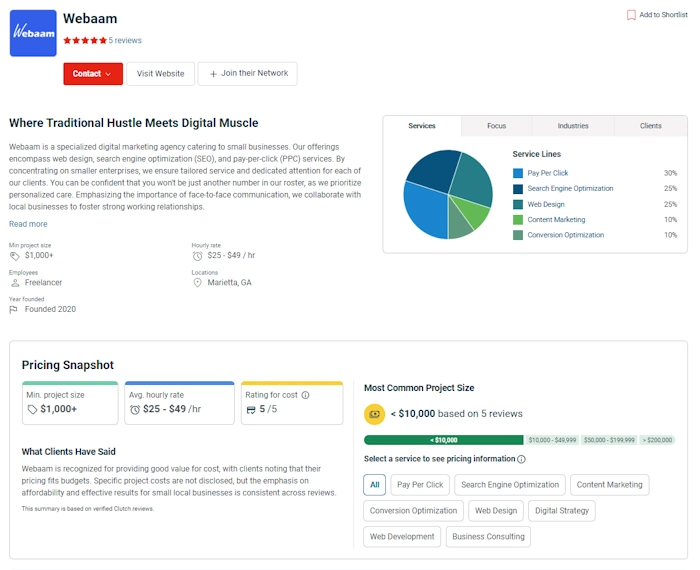Select the Conversion Optimization filter chip
This screenshot has height=570, width=700.
tap(413, 511)
